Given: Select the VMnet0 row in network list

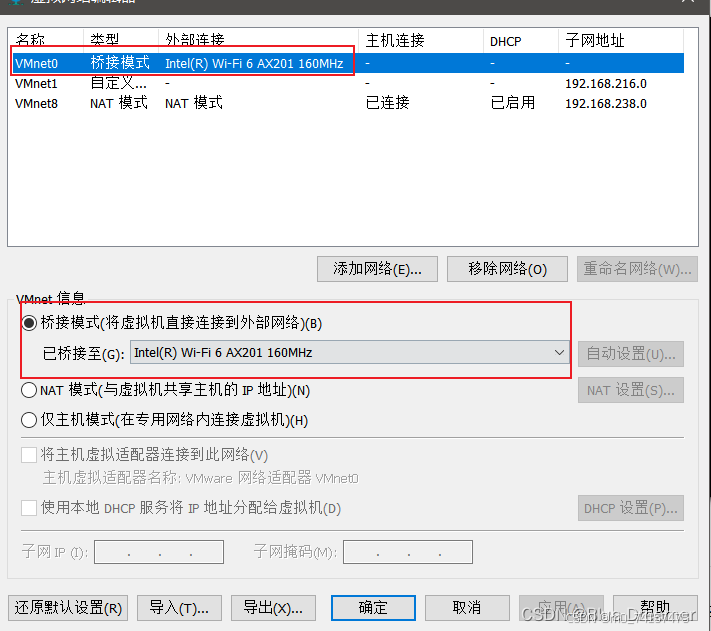Looking at the screenshot, I should 348,63.
